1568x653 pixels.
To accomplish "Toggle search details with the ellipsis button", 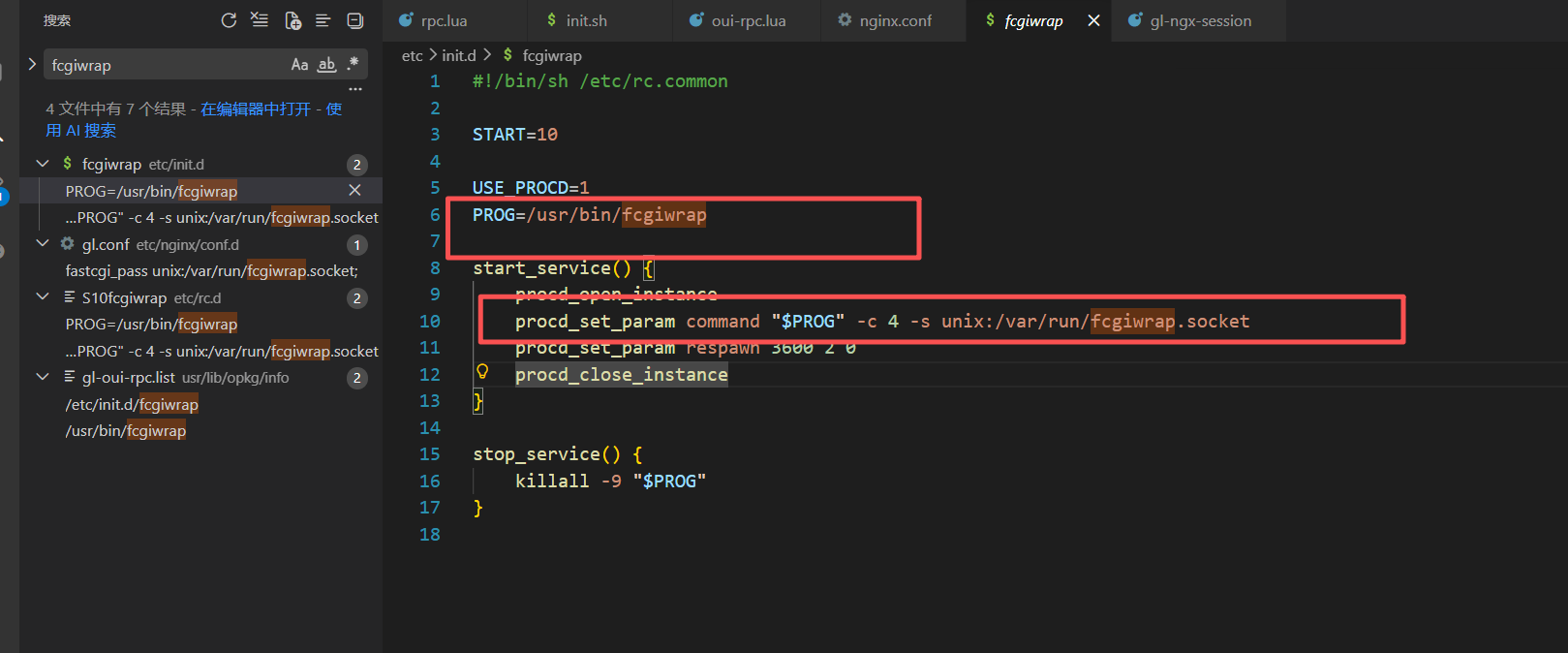I will pos(355,89).
